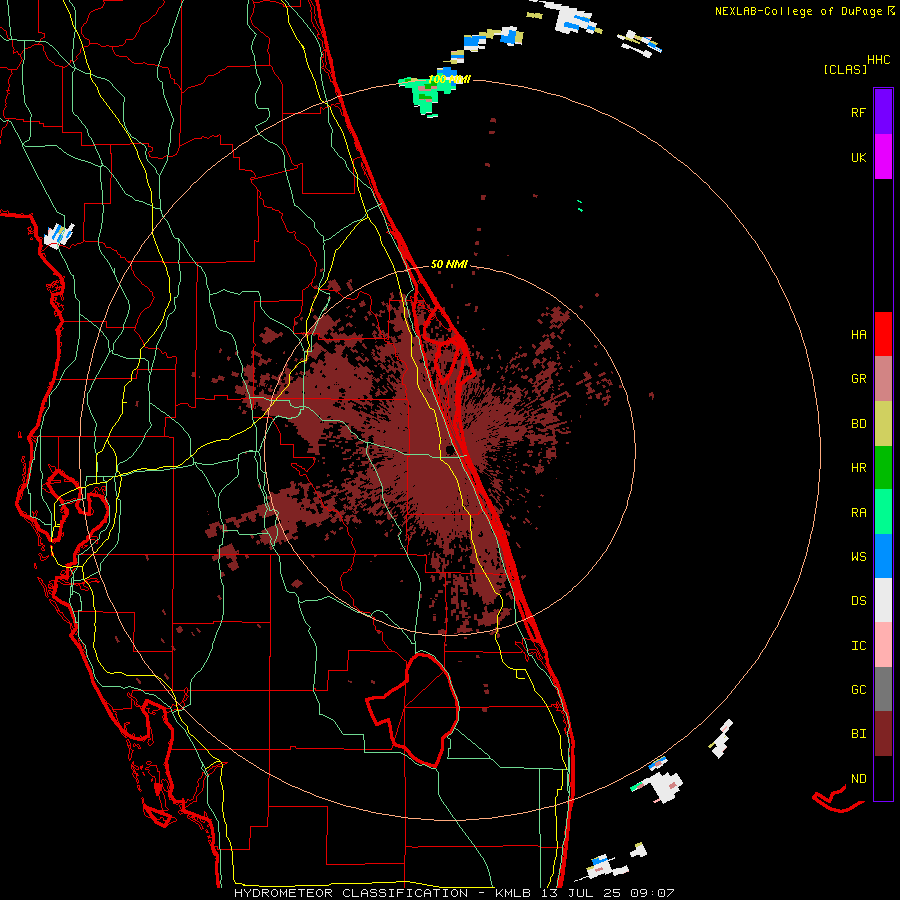Click the DS legend label
Image resolution: width=900 pixels, height=900 pixels.
click(858, 601)
